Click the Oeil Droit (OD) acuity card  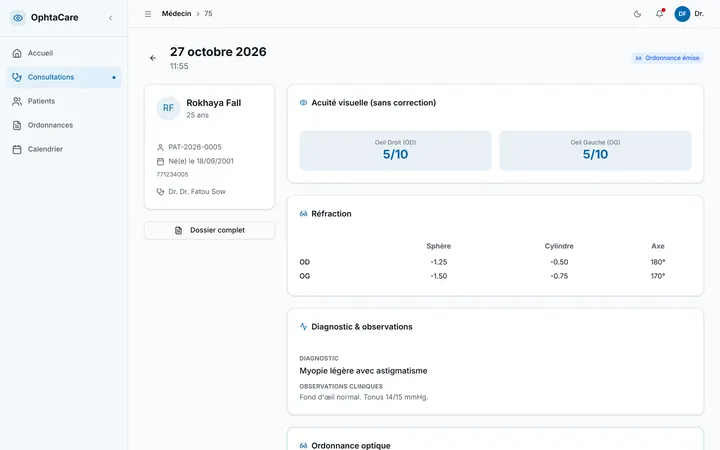(395, 151)
